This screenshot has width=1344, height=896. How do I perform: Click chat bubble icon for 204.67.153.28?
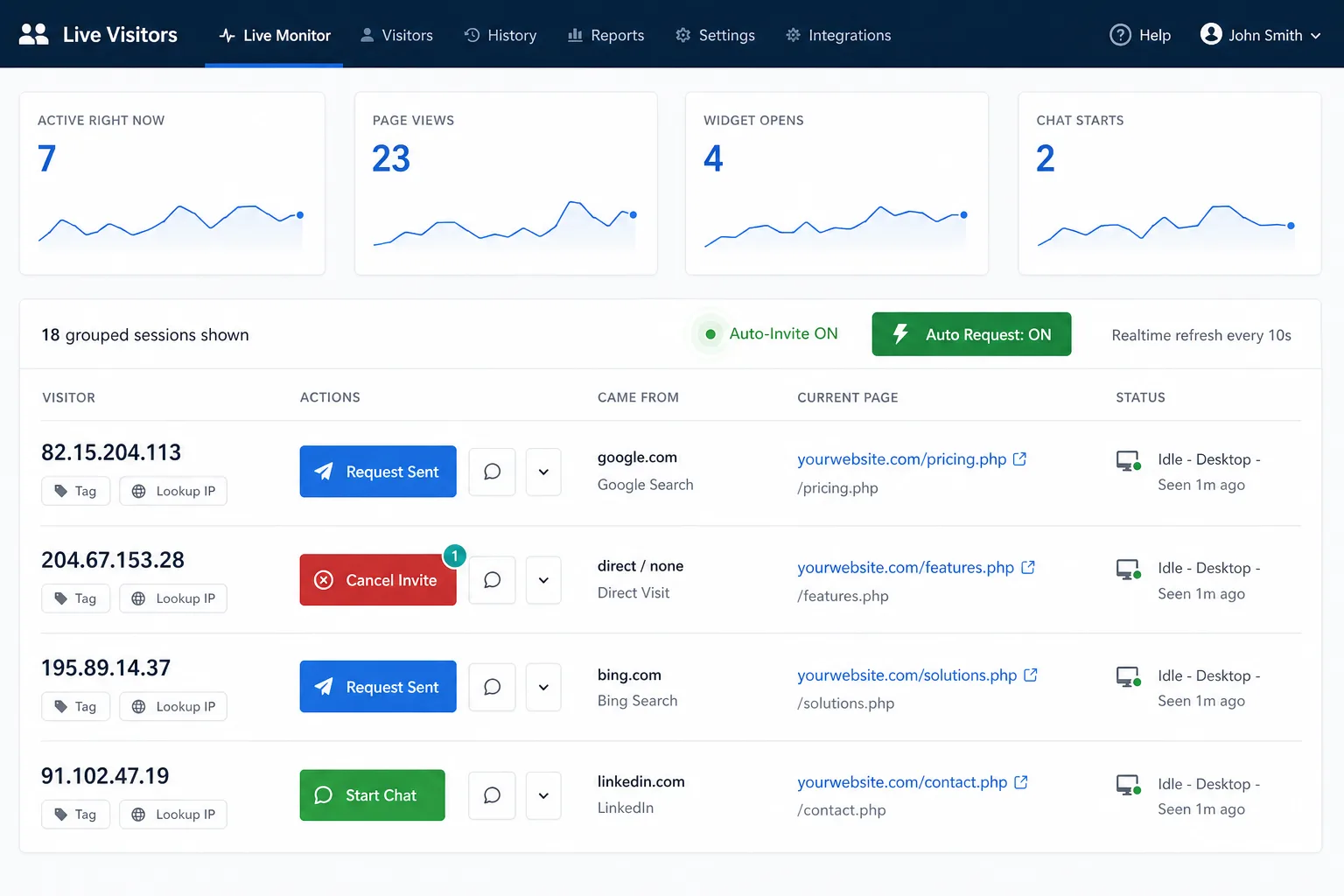[x=492, y=580]
